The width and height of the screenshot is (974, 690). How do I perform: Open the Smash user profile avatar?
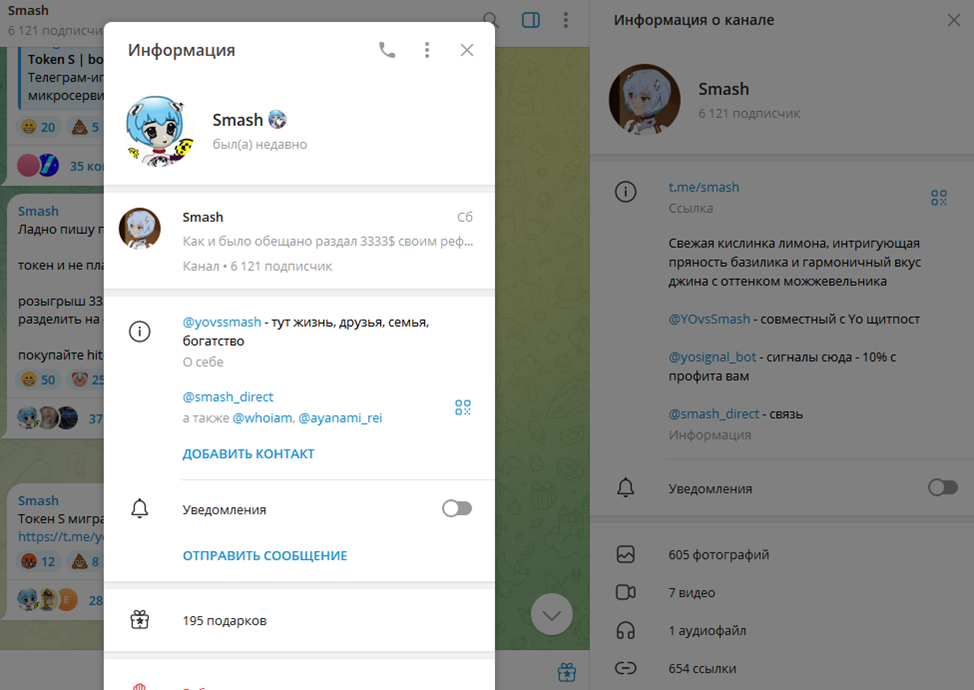[159, 131]
